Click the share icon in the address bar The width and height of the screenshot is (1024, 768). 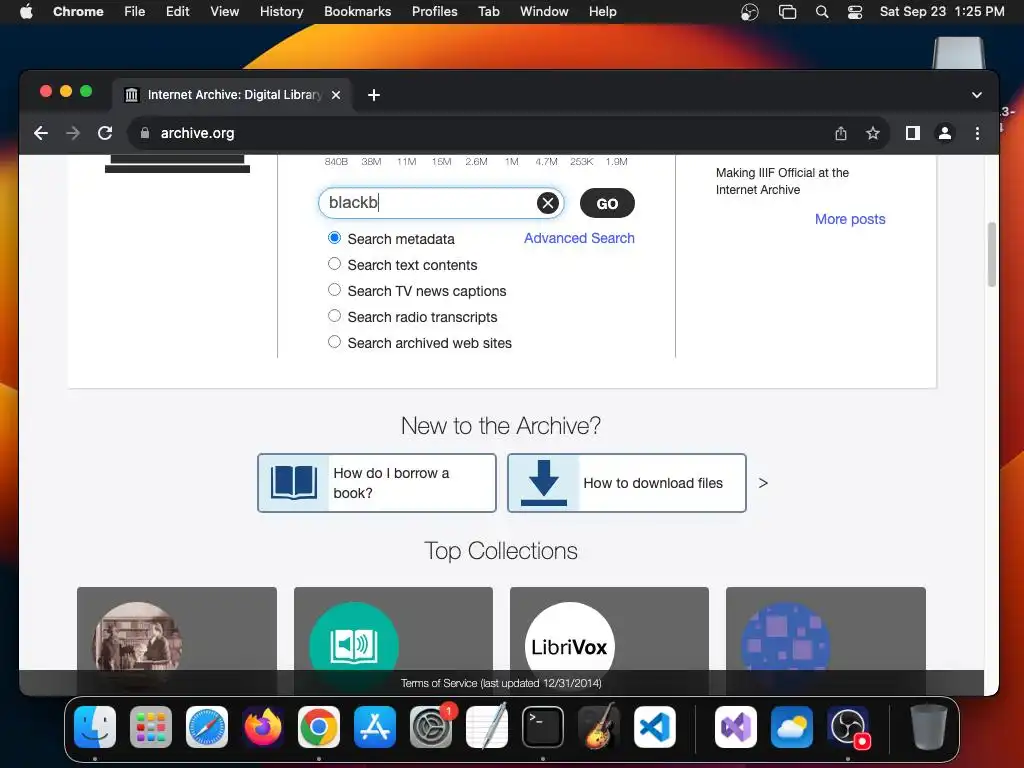click(840, 133)
